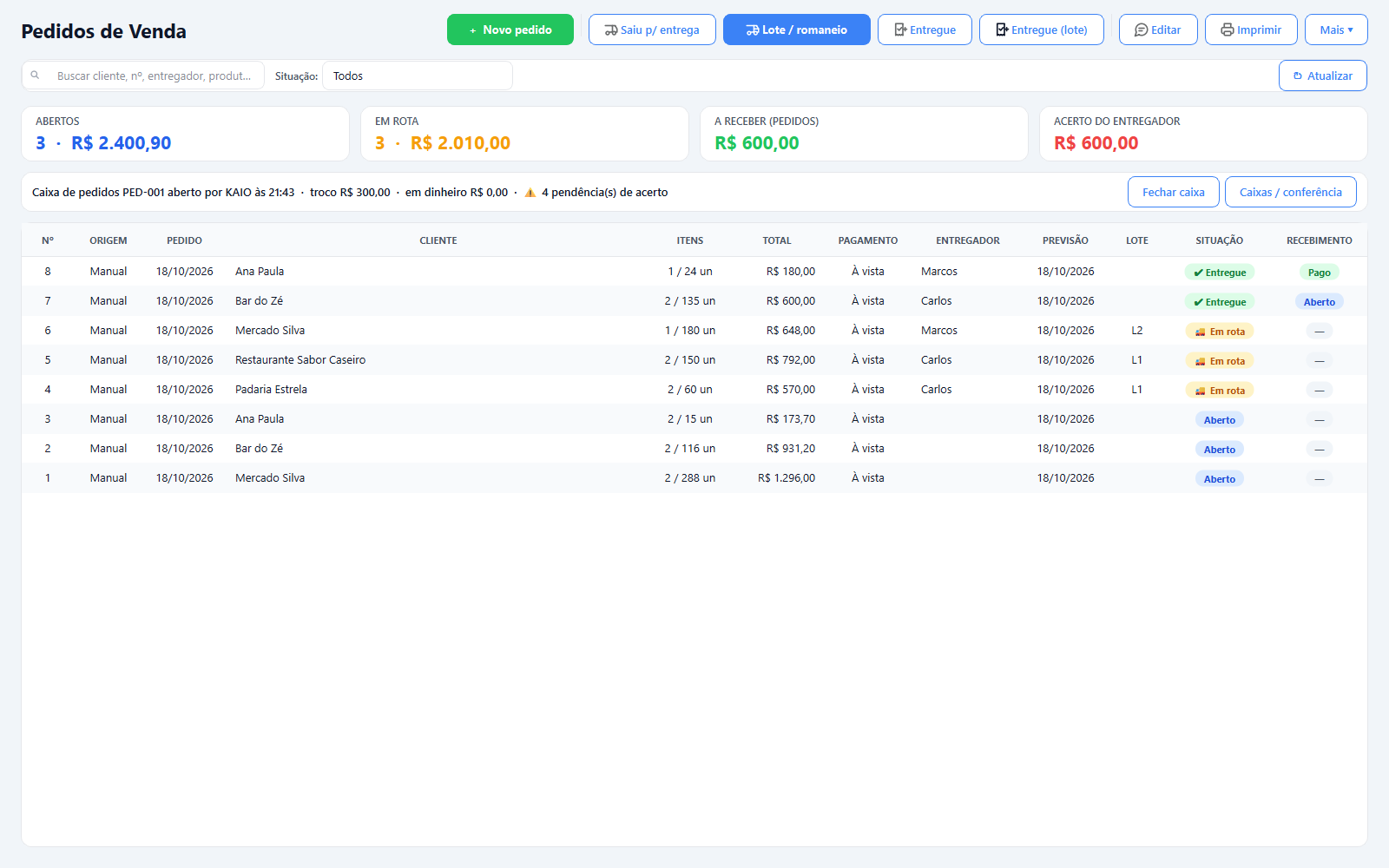Click the Aberto status badge for order 1
Image resolution: width=1389 pixels, height=868 pixels.
pos(1220,479)
